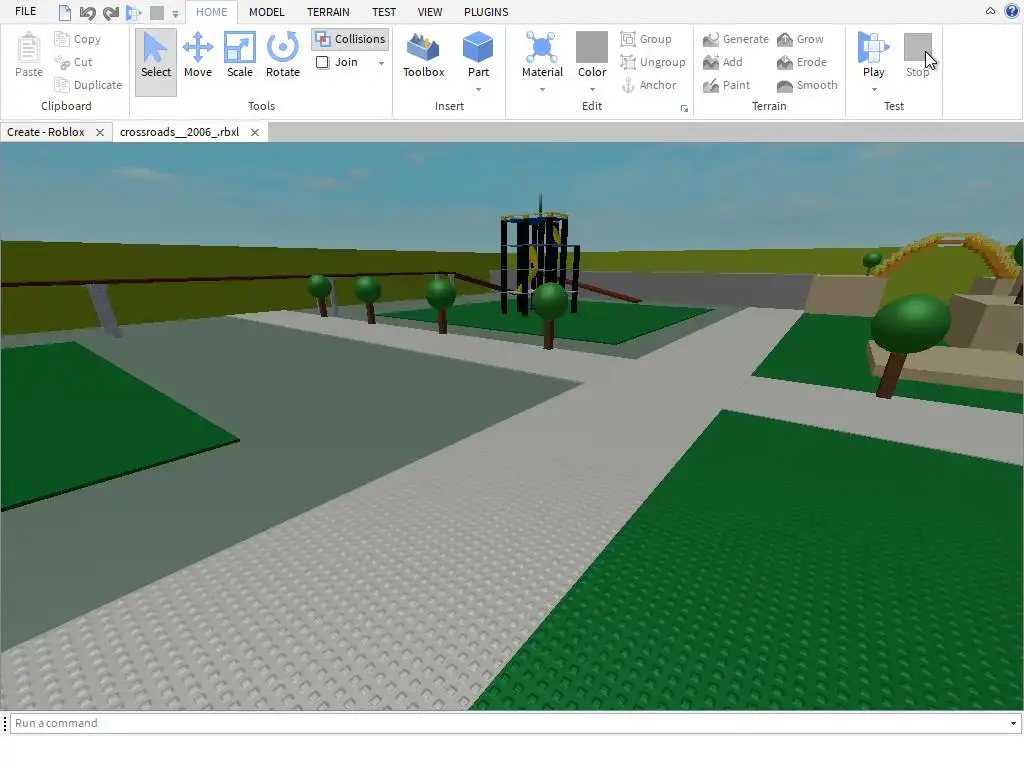1024x768 pixels.
Task: Open the Toolbox panel
Action: (423, 56)
